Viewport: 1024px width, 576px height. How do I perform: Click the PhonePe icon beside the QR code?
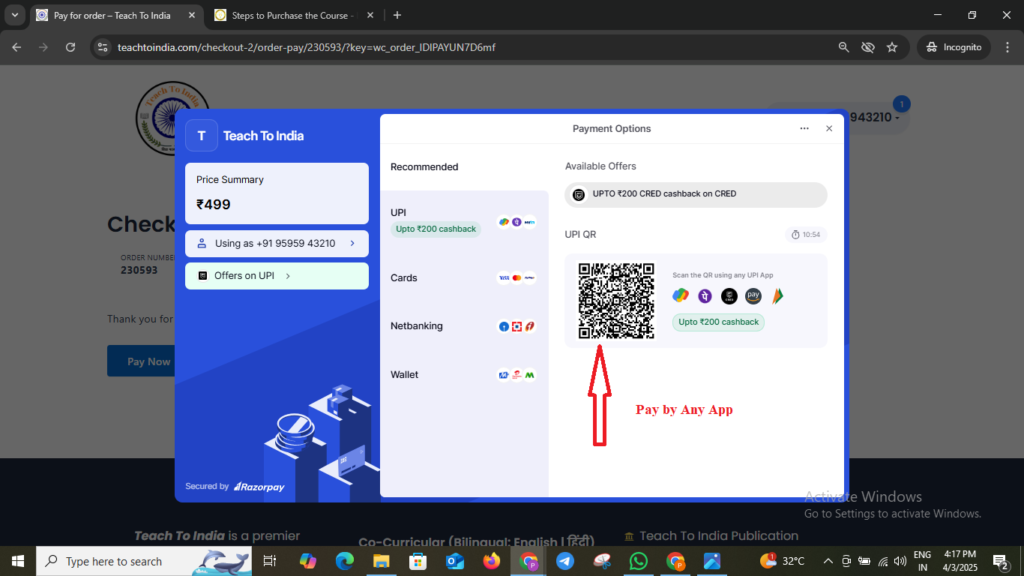(x=705, y=296)
